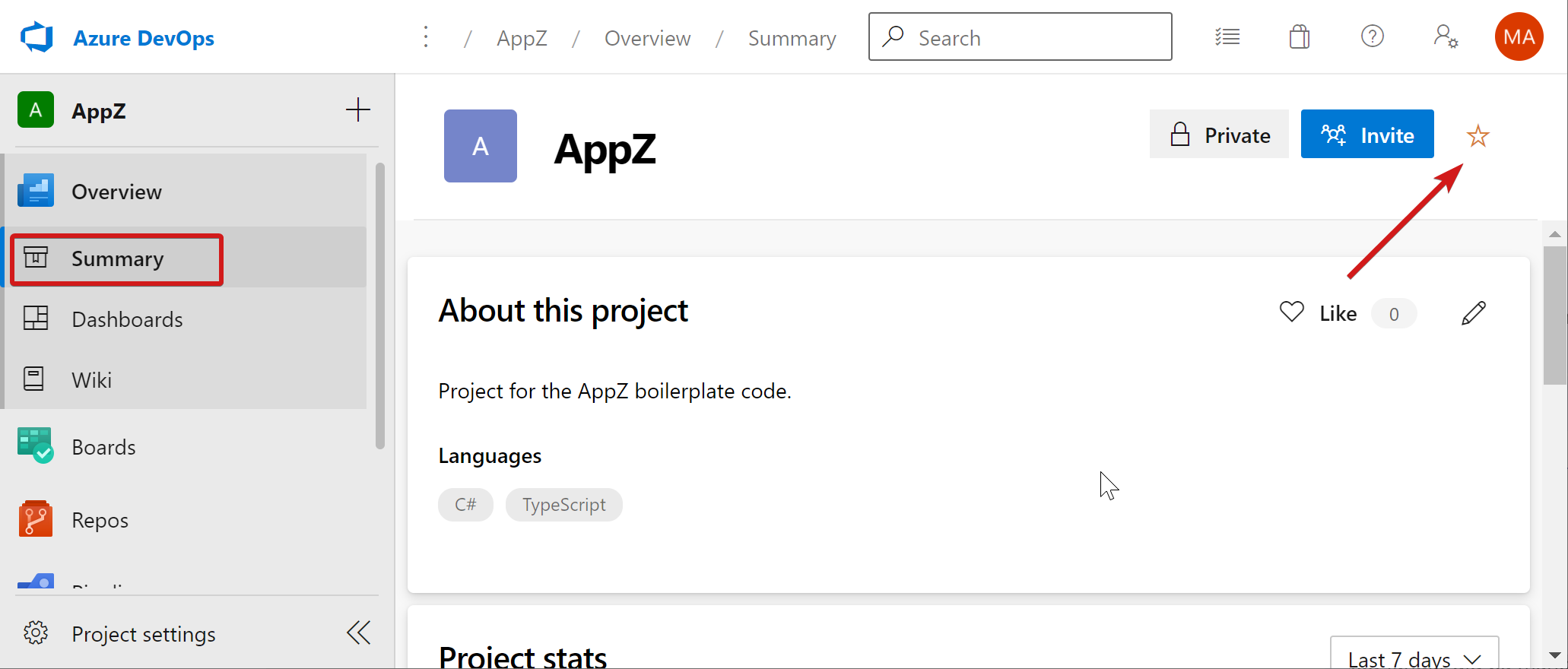Click the Boards icon with checkmark

pos(36,445)
